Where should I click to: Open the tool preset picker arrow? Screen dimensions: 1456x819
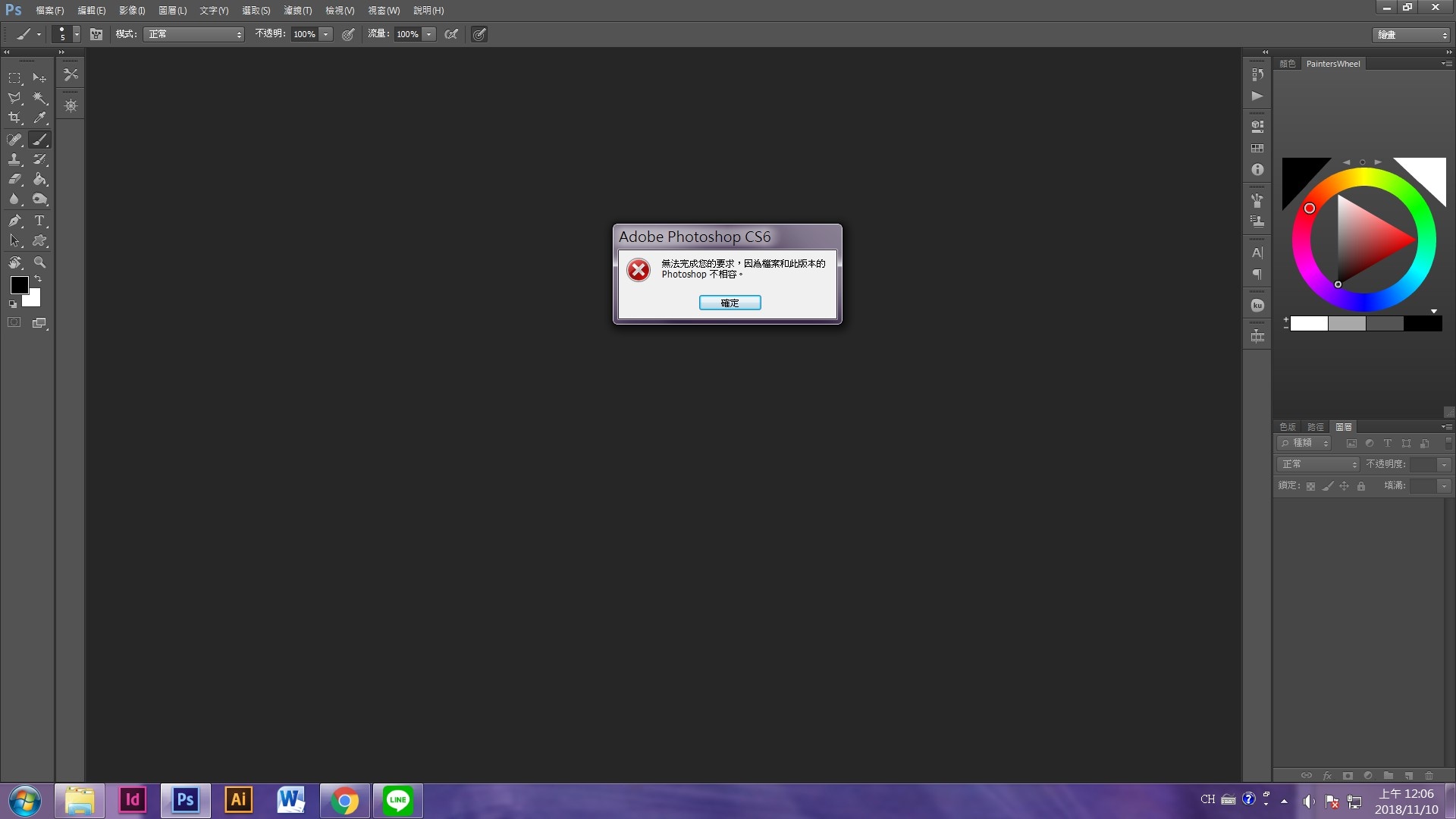point(39,34)
